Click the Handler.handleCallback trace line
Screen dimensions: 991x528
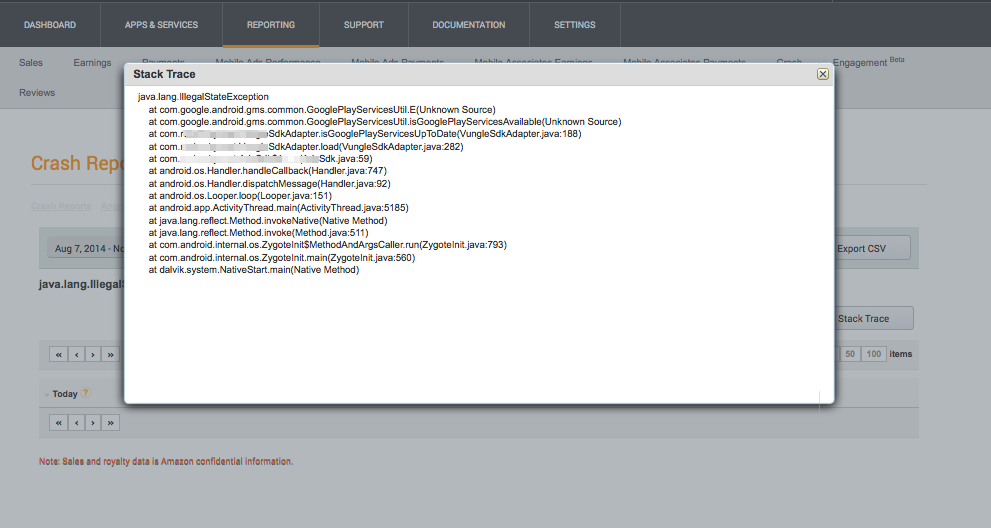pyautogui.click(x=267, y=171)
